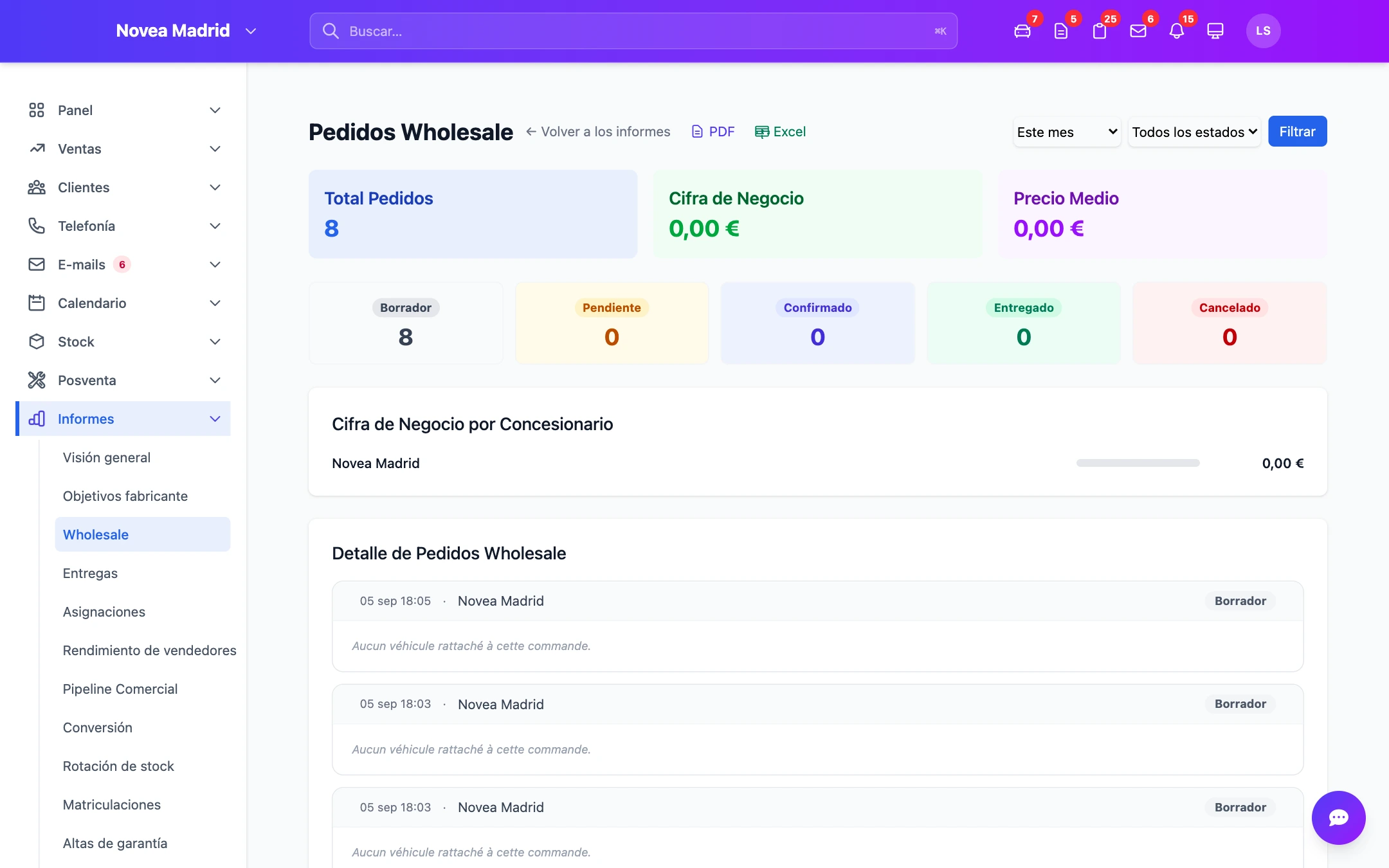Collapse the Informes sidebar section

[x=123, y=419]
